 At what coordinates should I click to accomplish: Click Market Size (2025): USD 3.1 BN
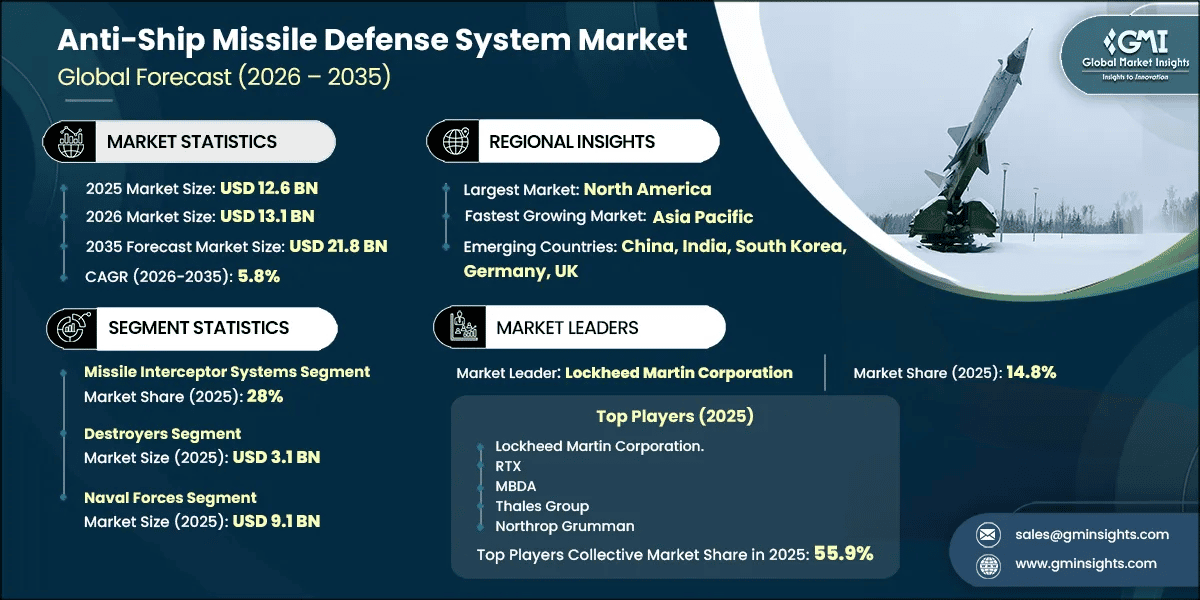click(x=202, y=459)
